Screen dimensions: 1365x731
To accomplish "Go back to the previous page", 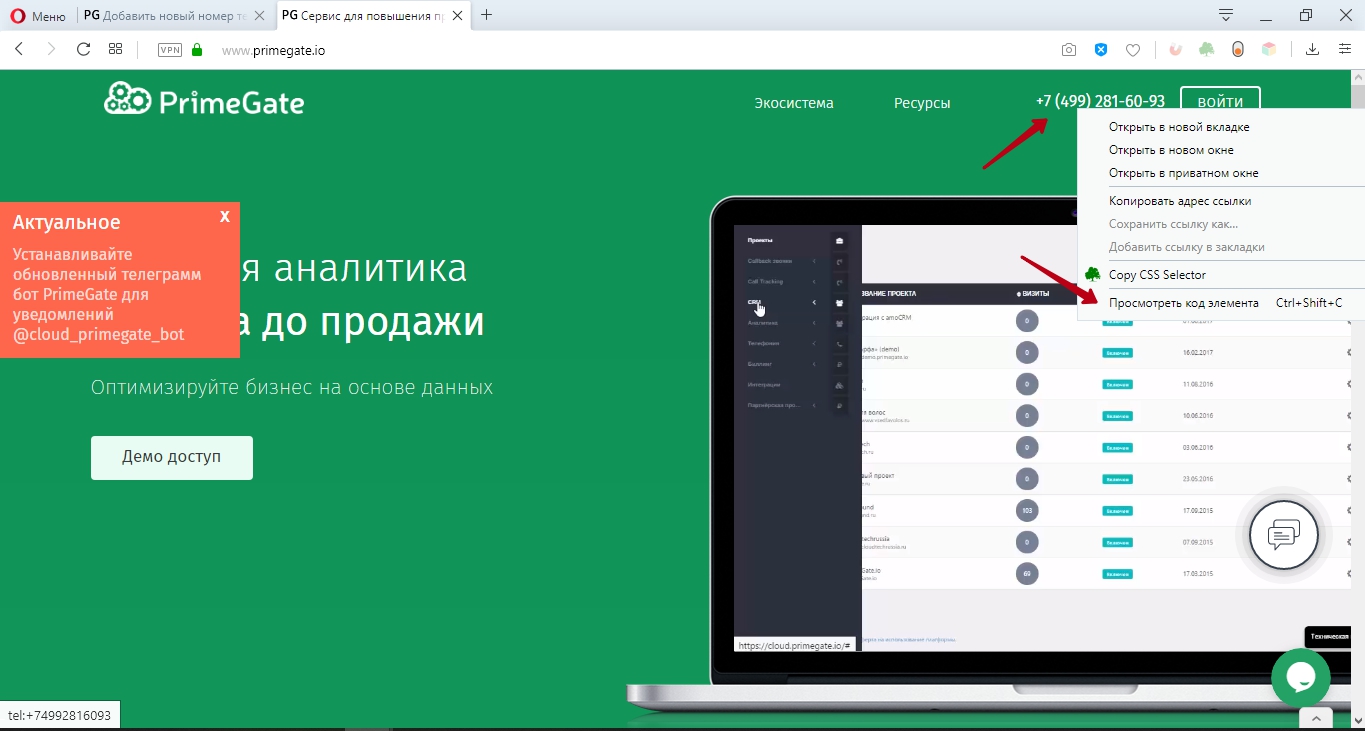I will (19, 49).
